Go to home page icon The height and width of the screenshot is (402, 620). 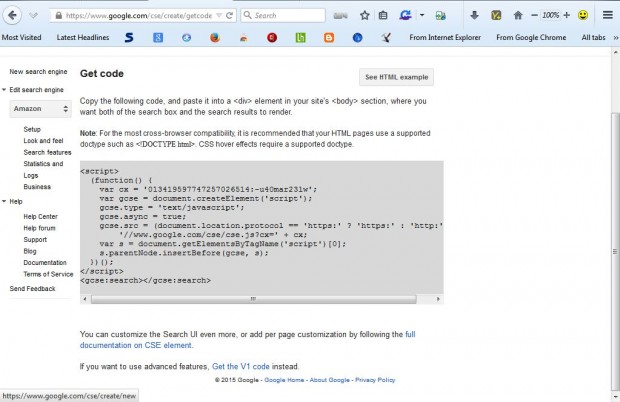tap(518, 15)
